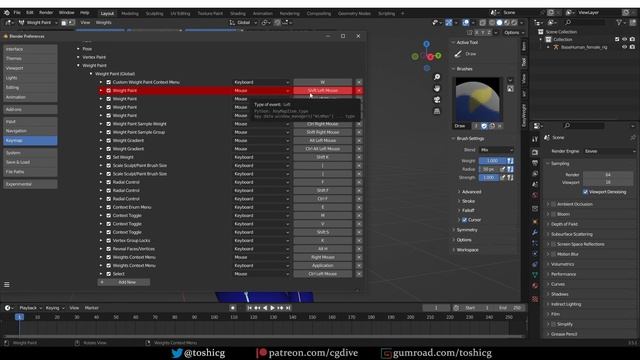
Task: Jump to the last frame in timeline
Action: coord(288,308)
